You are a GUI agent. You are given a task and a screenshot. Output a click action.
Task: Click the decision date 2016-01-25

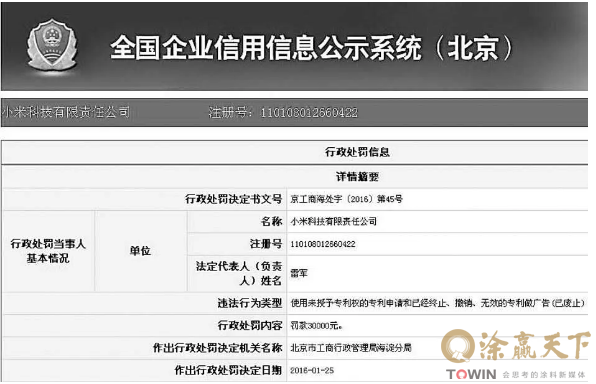[312, 370]
